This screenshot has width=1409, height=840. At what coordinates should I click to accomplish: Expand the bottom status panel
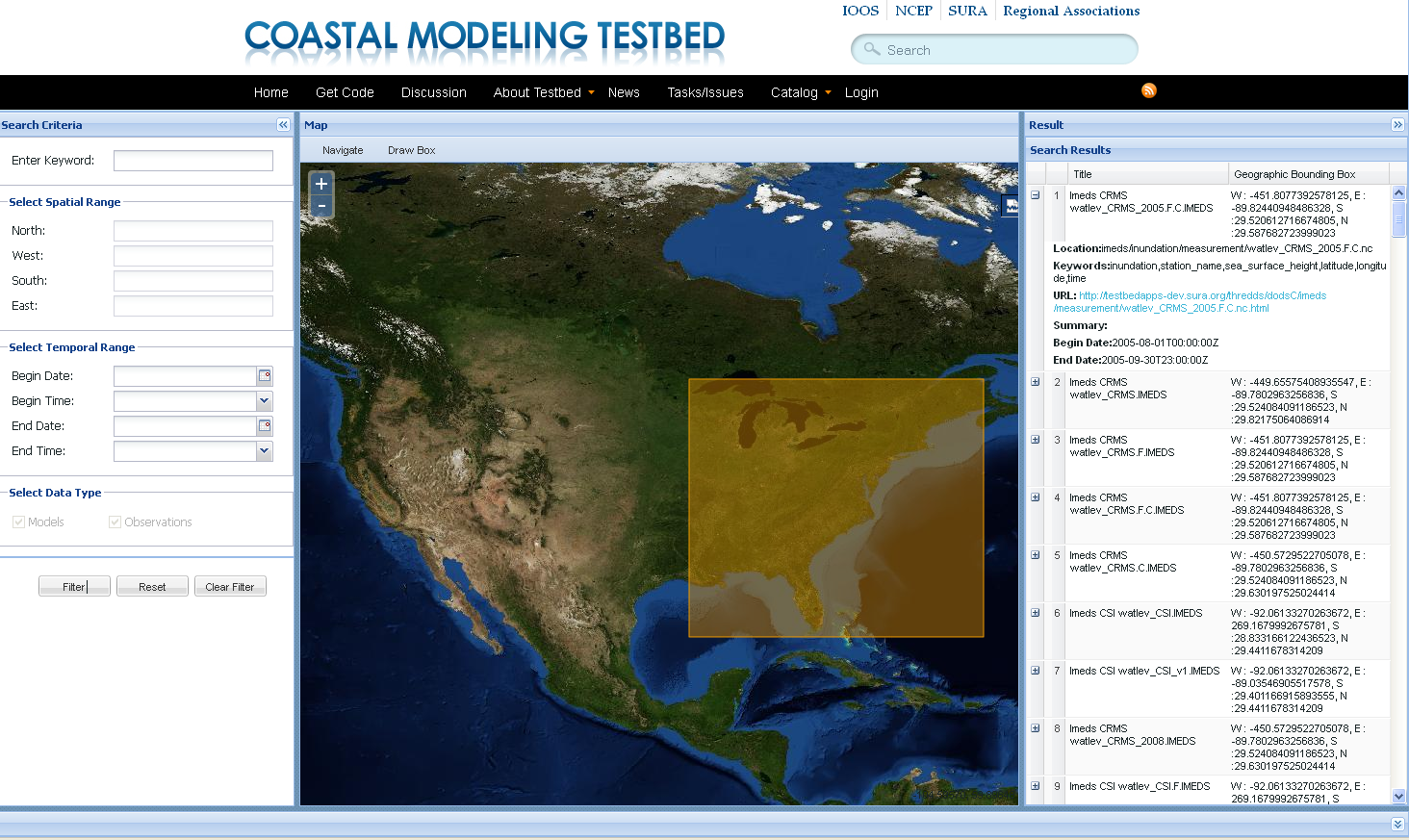[x=1397, y=825]
